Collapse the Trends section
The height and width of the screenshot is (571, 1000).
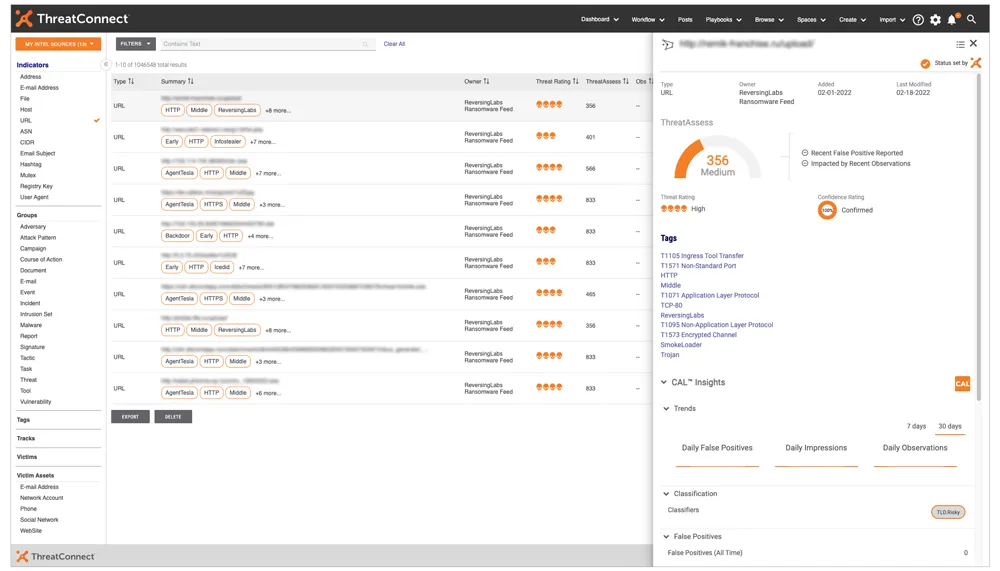(x=666, y=409)
